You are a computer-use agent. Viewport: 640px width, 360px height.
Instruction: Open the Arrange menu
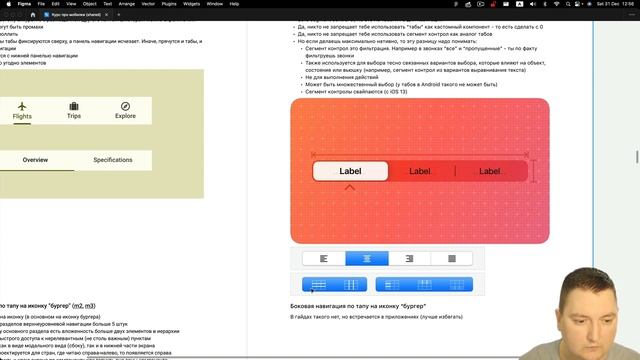coord(127,4)
